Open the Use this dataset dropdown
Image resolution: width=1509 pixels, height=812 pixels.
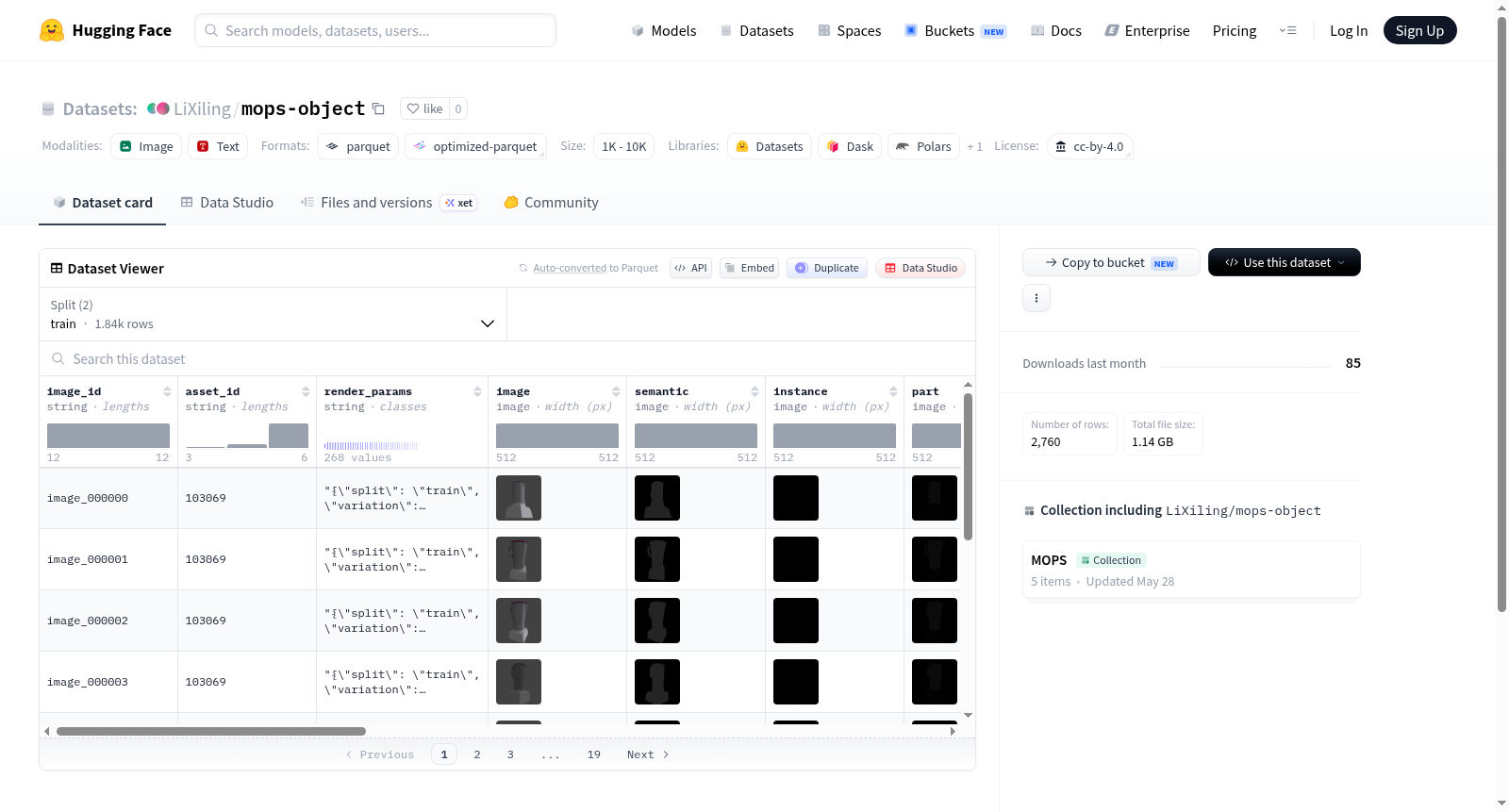click(1285, 262)
